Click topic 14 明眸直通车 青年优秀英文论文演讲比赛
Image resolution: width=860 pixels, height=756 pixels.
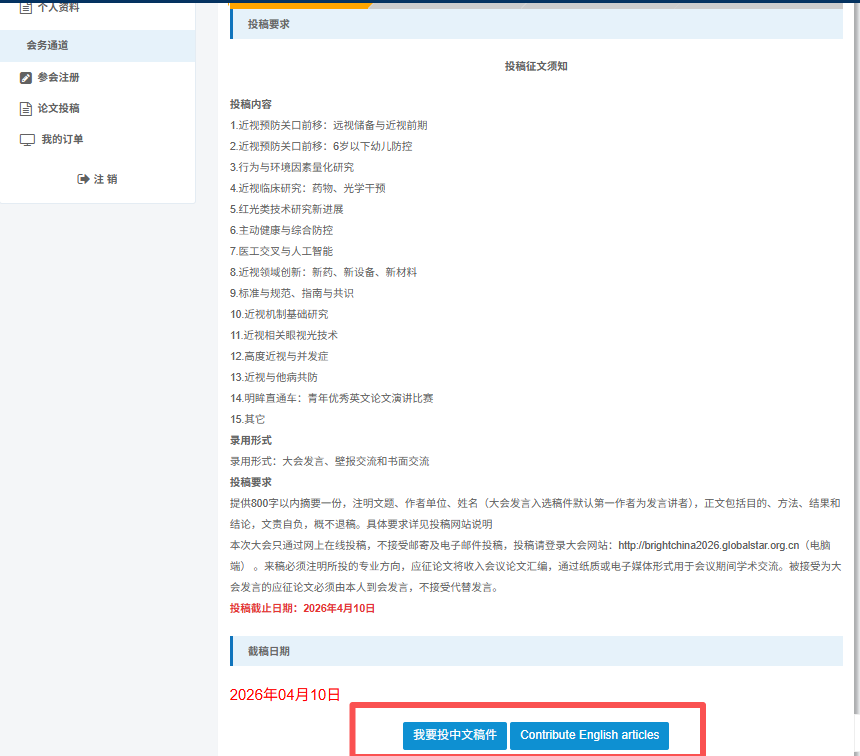pos(331,398)
